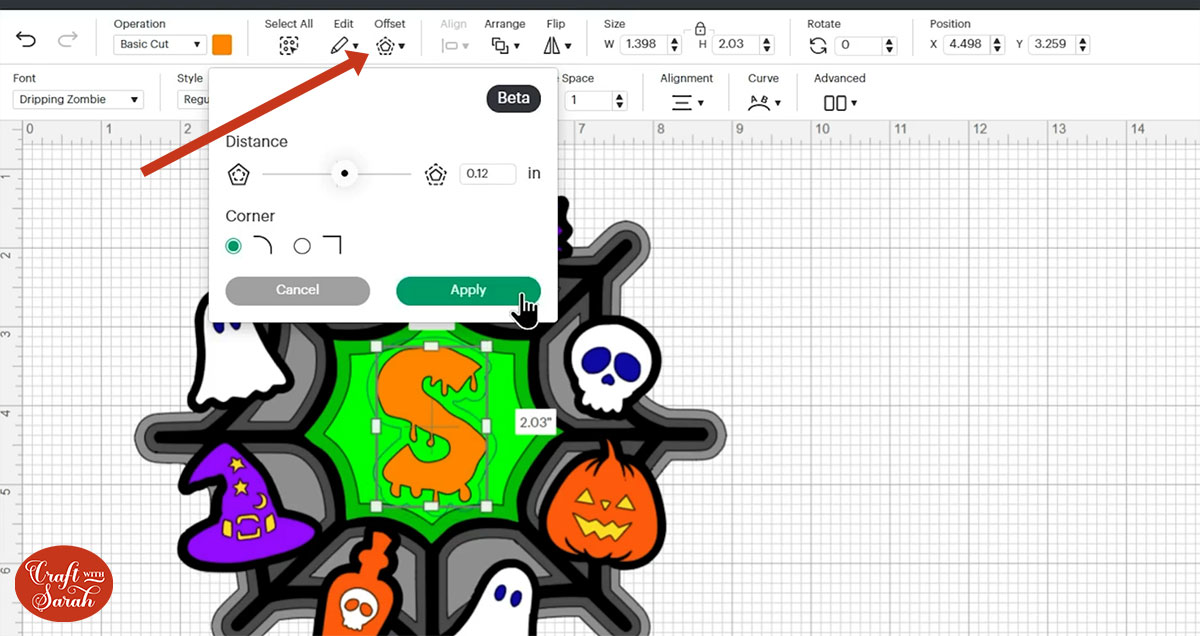Image resolution: width=1200 pixels, height=636 pixels.
Task: Click the Redo arrow icon
Action: tap(68, 40)
